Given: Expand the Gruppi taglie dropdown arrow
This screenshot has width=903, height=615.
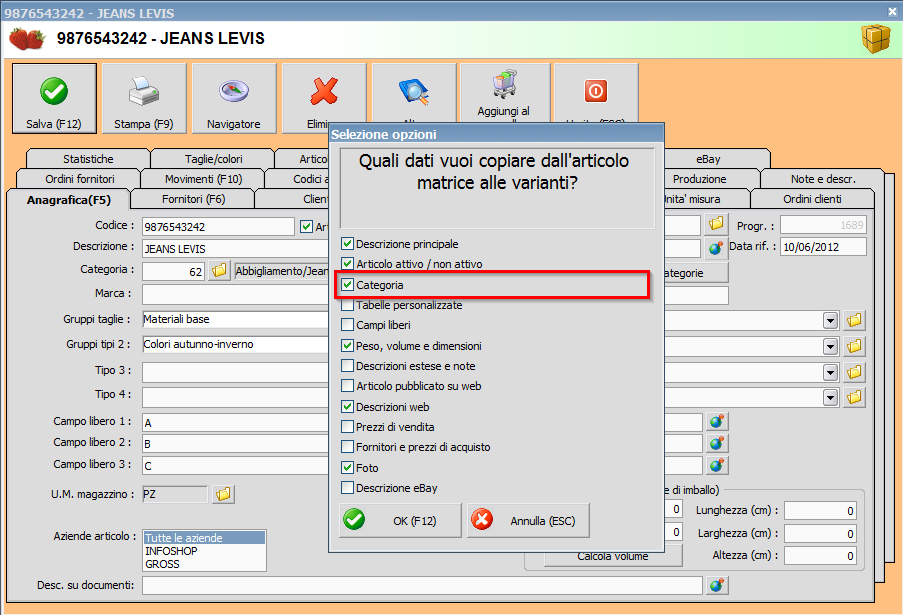Looking at the screenshot, I should tap(830, 321).
